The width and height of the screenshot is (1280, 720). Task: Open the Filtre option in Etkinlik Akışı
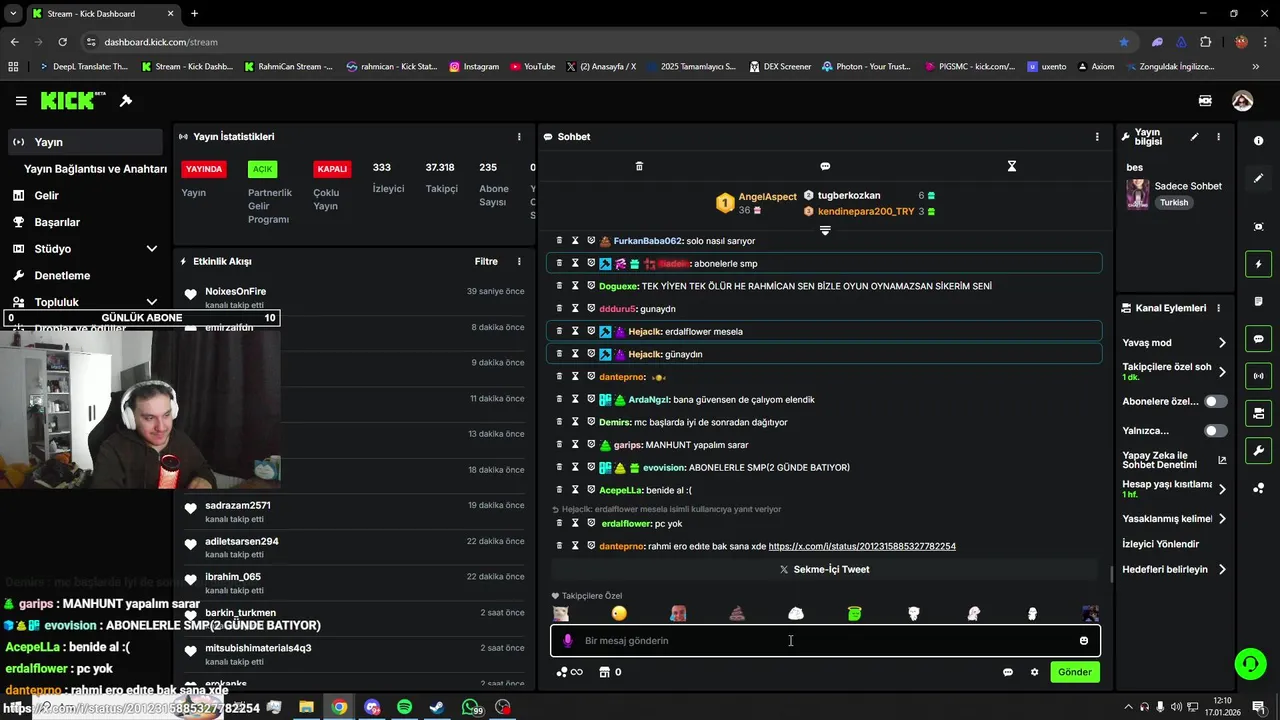pyautogui.click(x=486, y=262)
